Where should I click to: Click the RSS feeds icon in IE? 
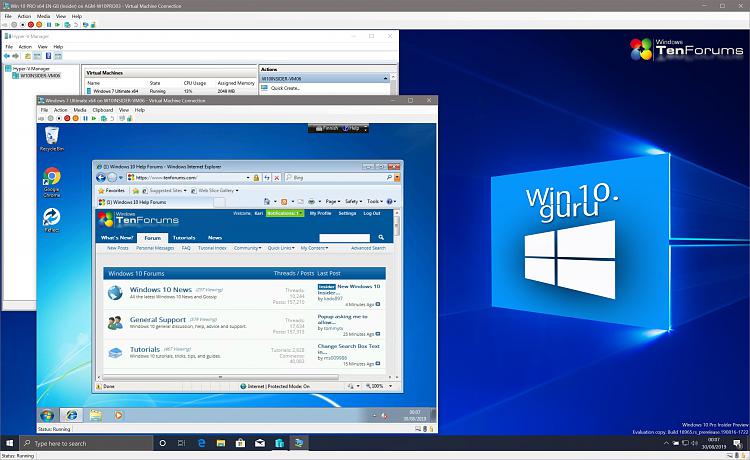point(284,201)
